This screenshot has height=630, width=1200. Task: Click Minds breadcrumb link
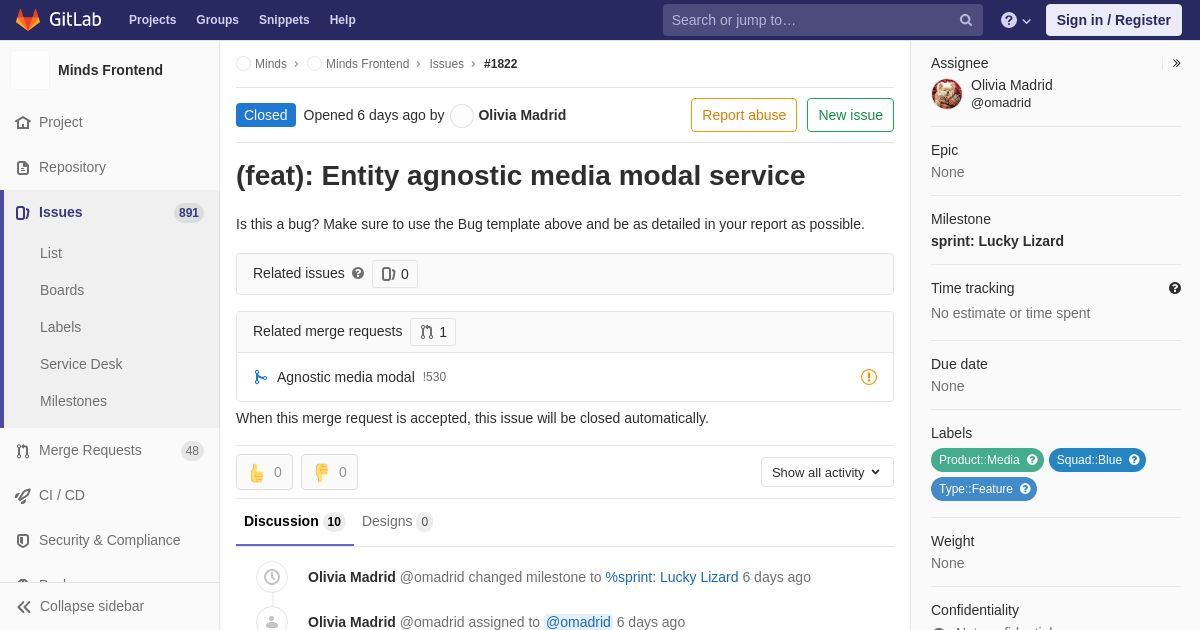(x=270, y=64)
